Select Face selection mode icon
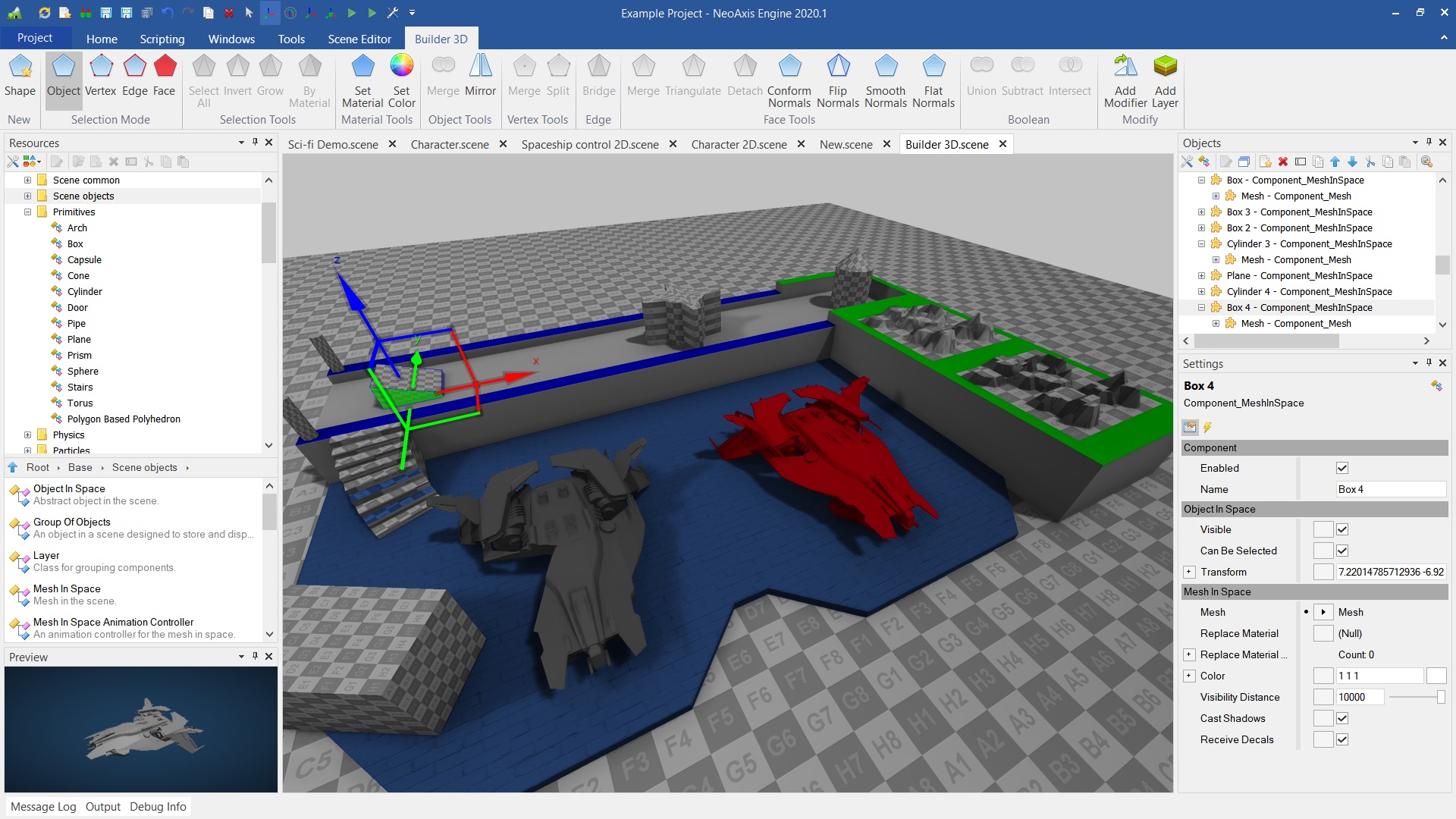Screen dimensions: 1456x819 tap(164, 76)
